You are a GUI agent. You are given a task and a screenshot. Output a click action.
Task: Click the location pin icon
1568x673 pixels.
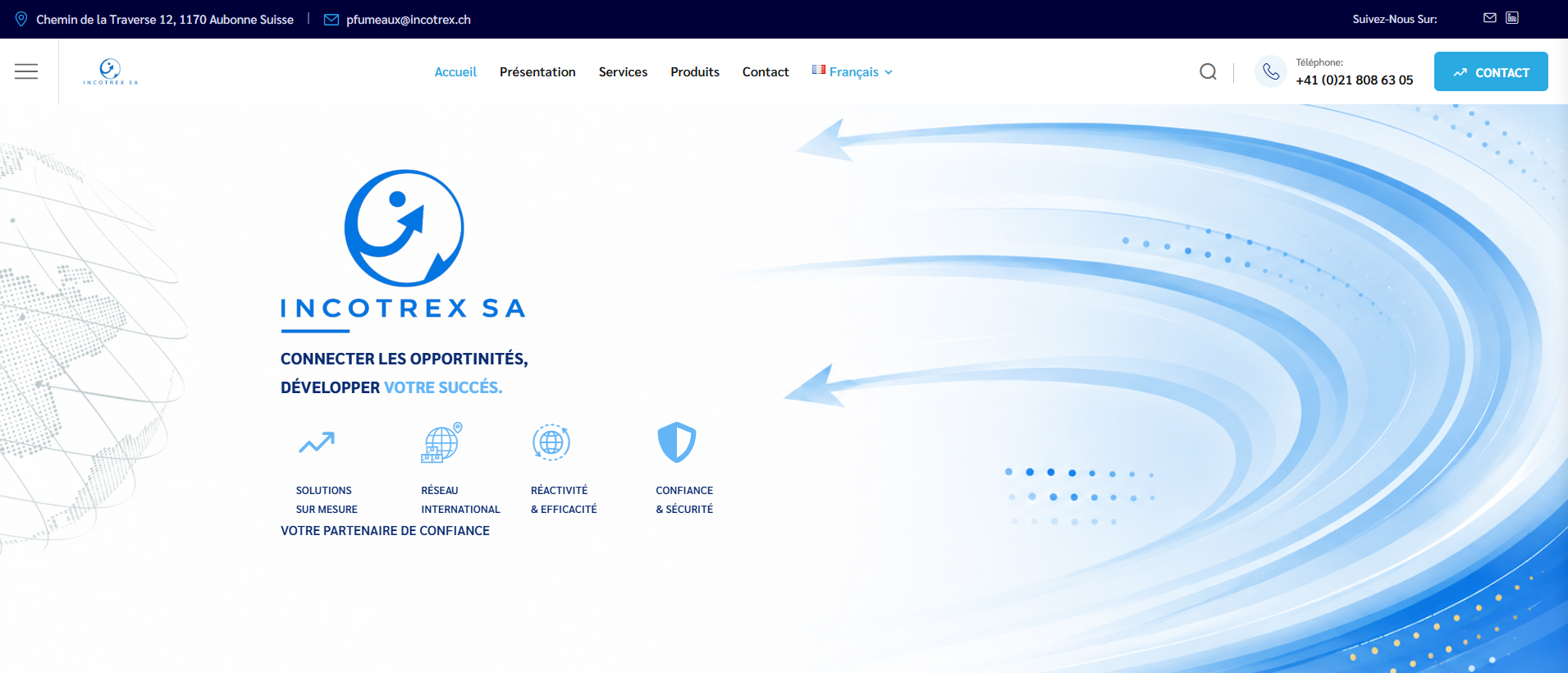[21, 19]
